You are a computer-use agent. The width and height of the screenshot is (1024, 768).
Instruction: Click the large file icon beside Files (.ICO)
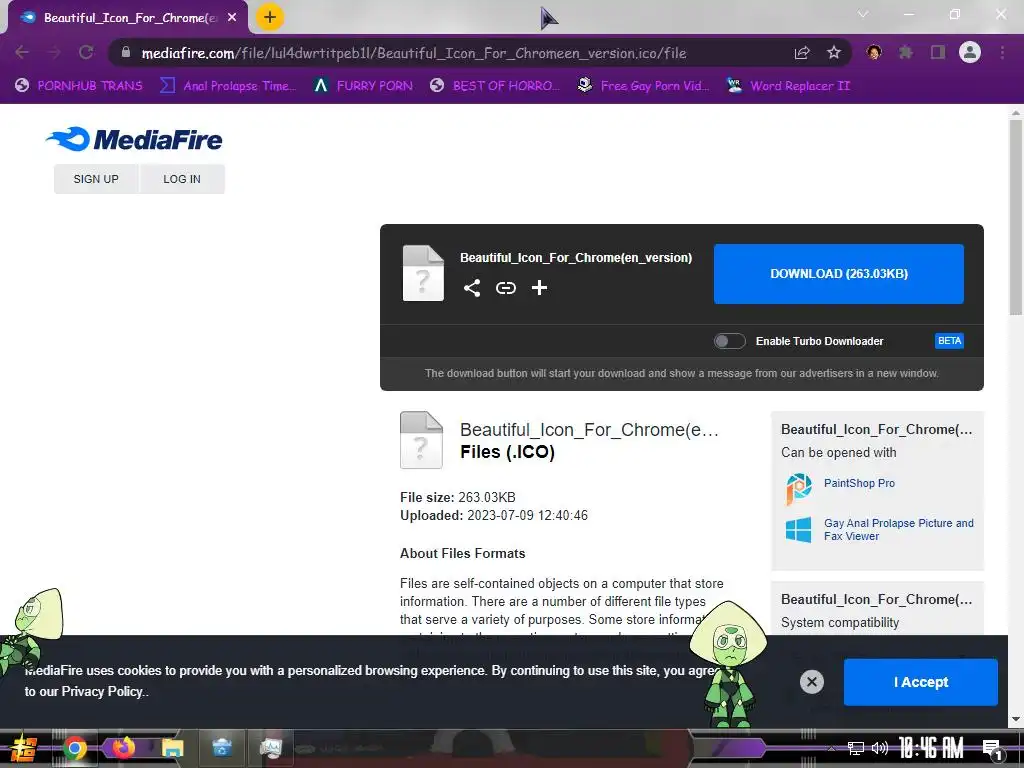(421, 440)
